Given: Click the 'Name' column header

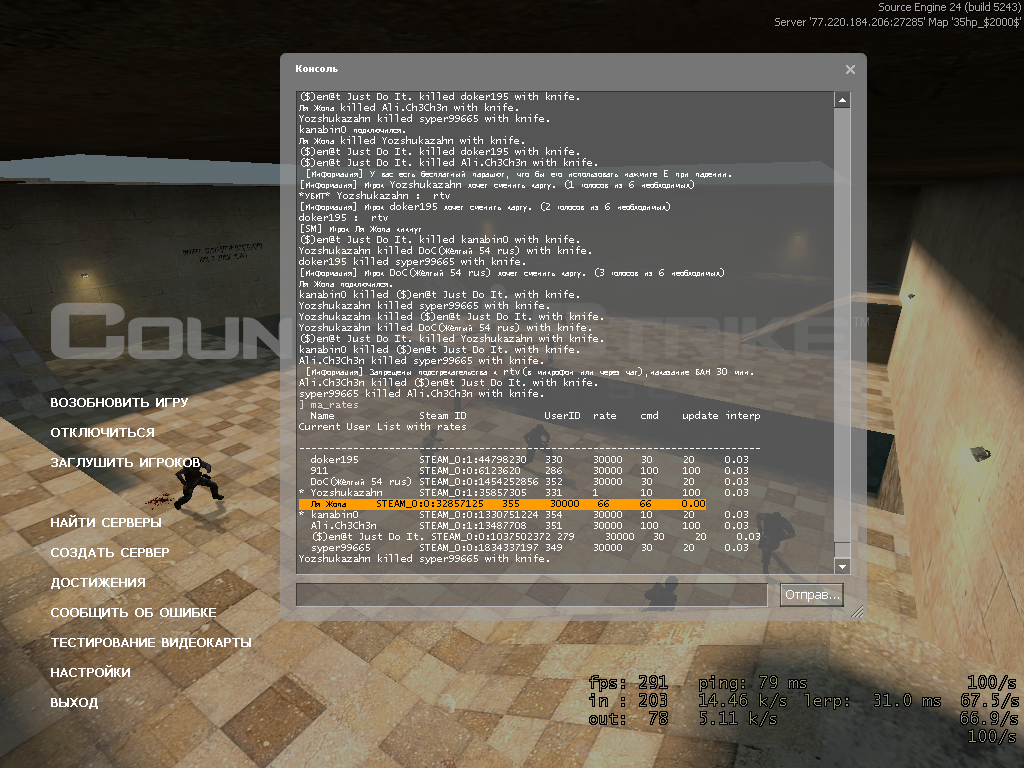Looking at the screenshot, I should [x=322, y=415].
